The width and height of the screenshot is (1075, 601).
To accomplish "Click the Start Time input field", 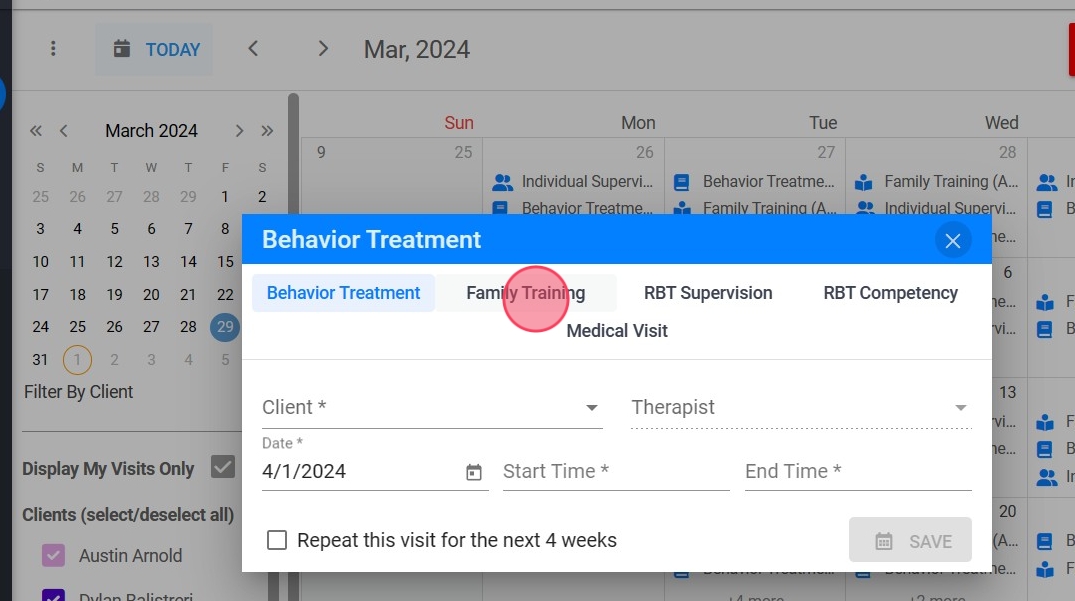I will 615,472.
